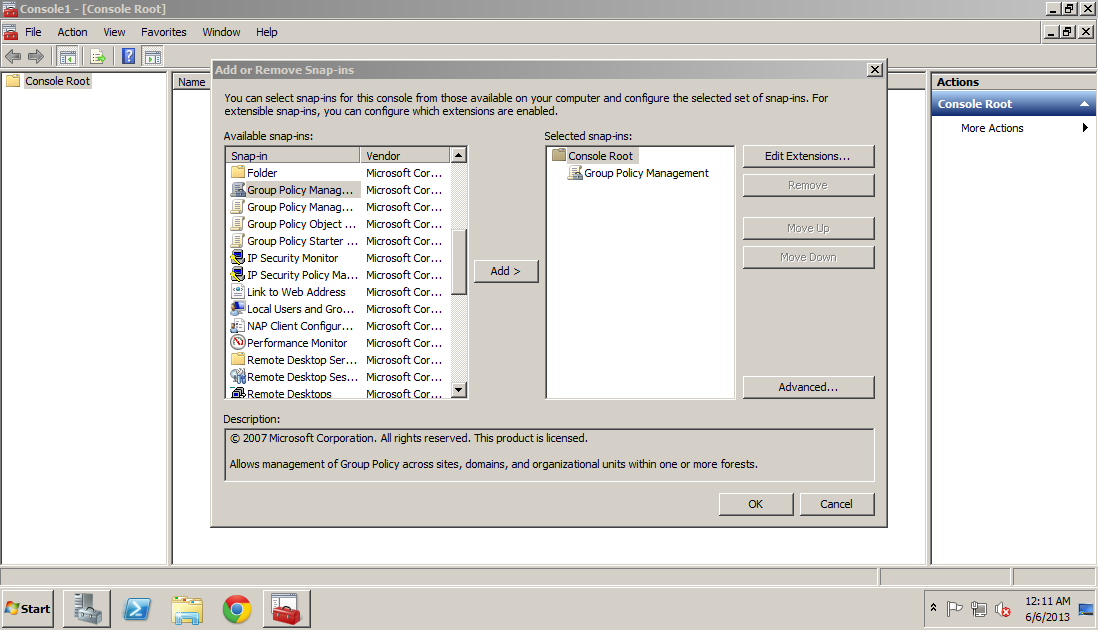Screen dimensions: 1098x630
Task: Click the Name column header in the console
Action: [192, 82]
